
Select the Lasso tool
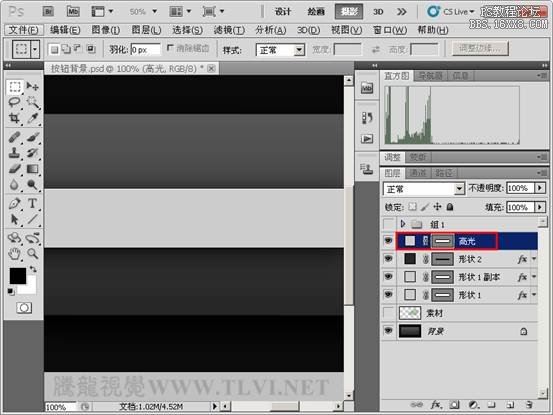coord(14,102)
